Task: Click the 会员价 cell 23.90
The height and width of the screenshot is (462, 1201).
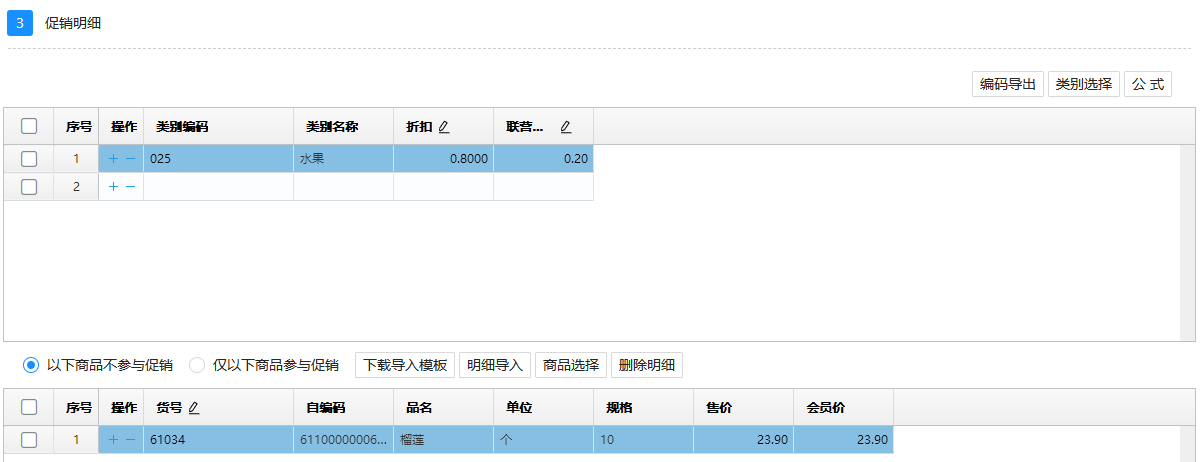Action: coord(844,439)
